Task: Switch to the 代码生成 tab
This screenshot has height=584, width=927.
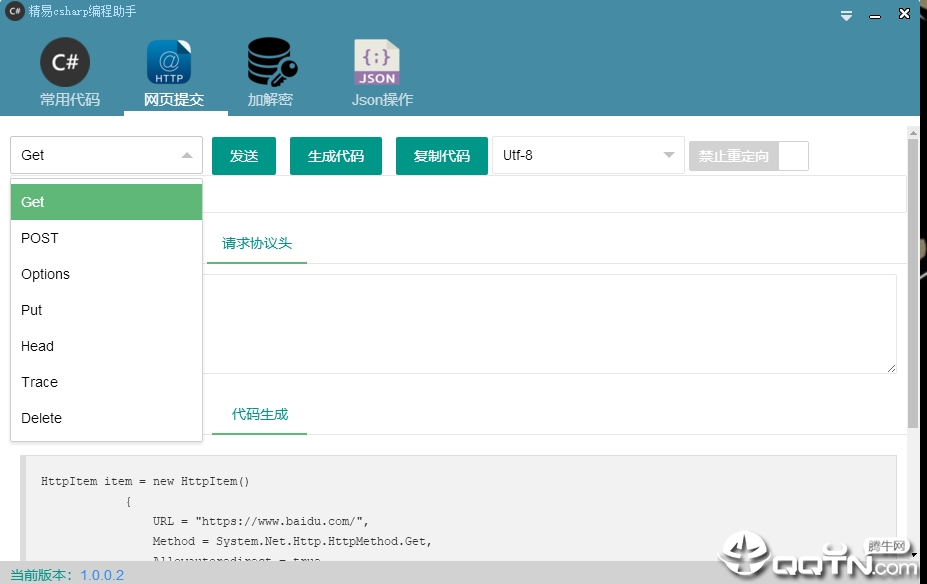Action: click(260, 415)
